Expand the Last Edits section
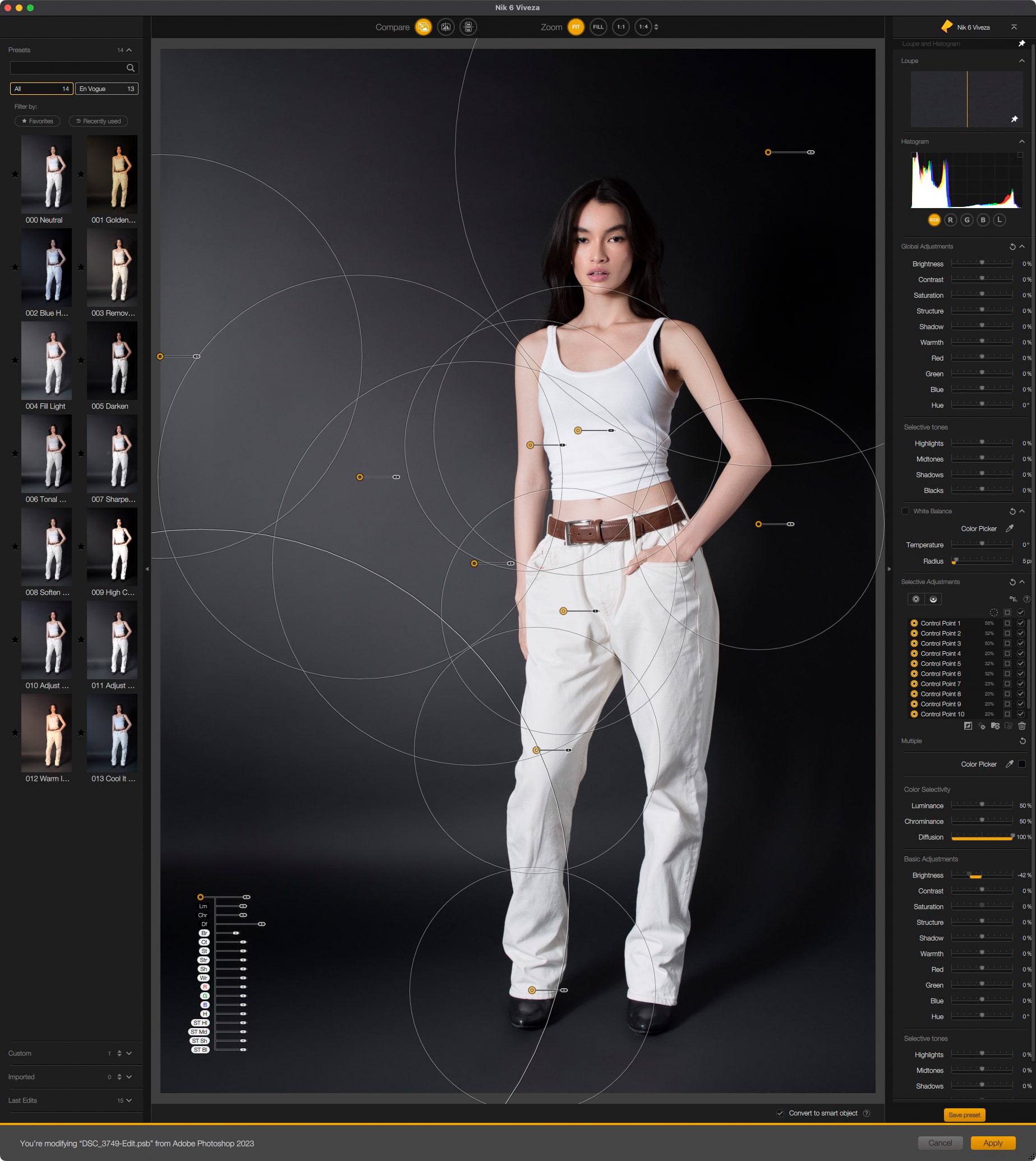 coord(129,1100)
